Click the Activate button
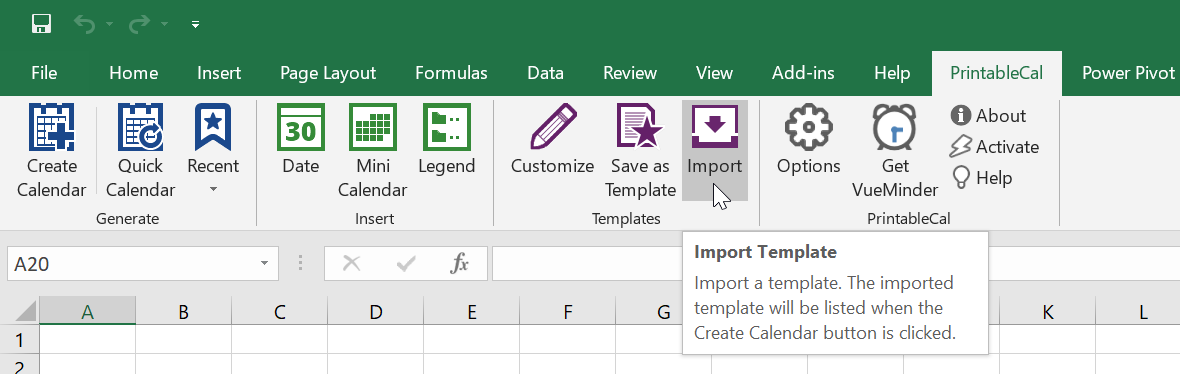 [x=994, y=146]
